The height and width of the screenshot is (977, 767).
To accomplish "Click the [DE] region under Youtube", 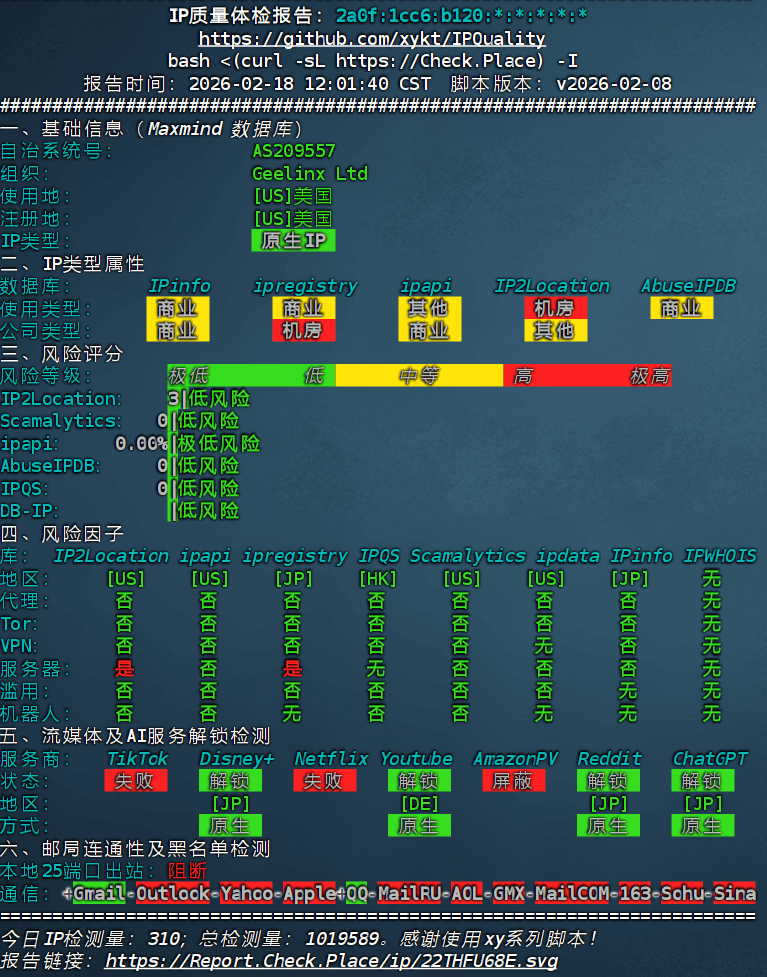I will [419, 803].
